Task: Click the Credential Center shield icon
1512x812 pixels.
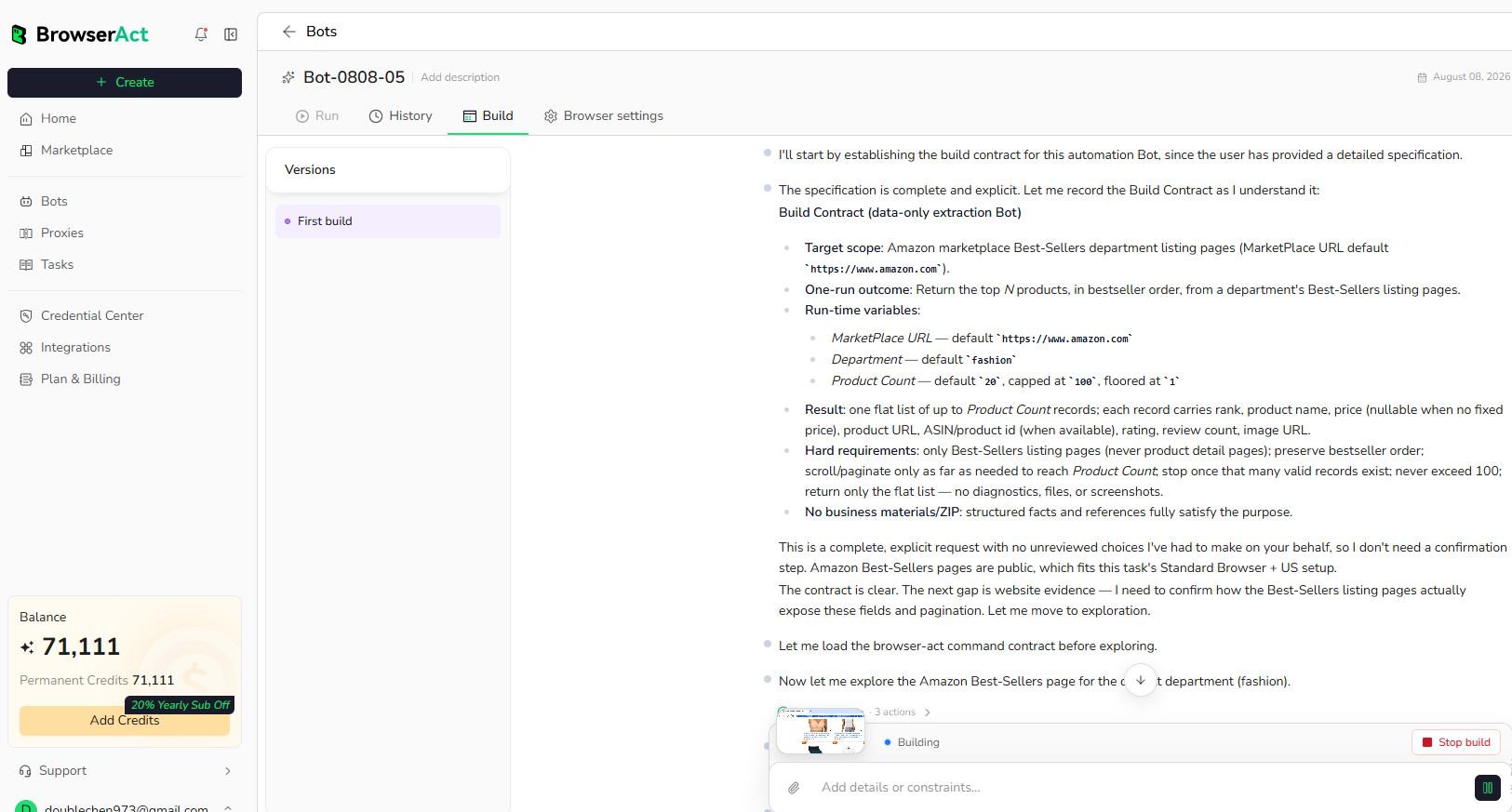Action: click(x=26, y=316)
